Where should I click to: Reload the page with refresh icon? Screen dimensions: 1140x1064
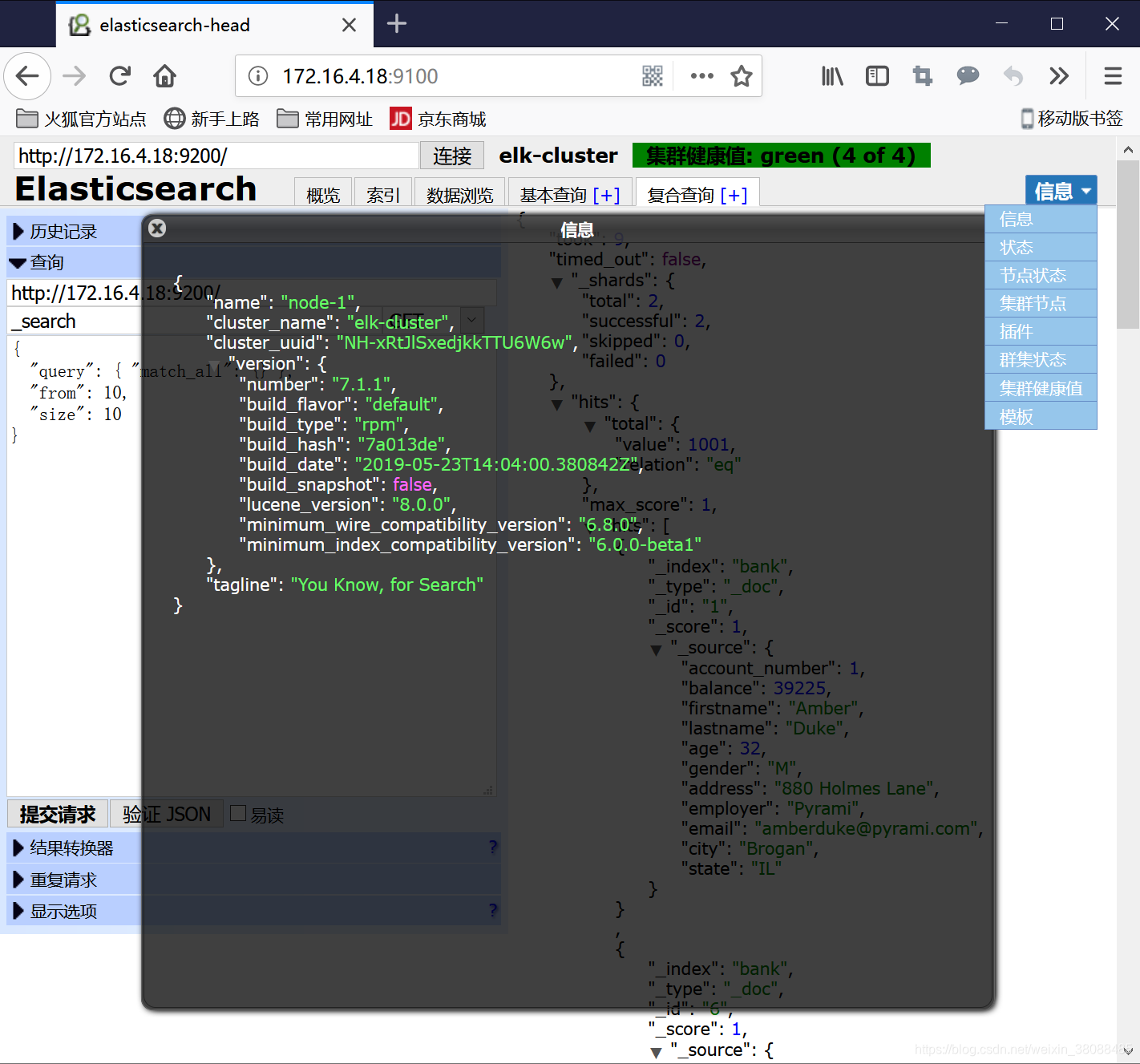coord(120,76)
